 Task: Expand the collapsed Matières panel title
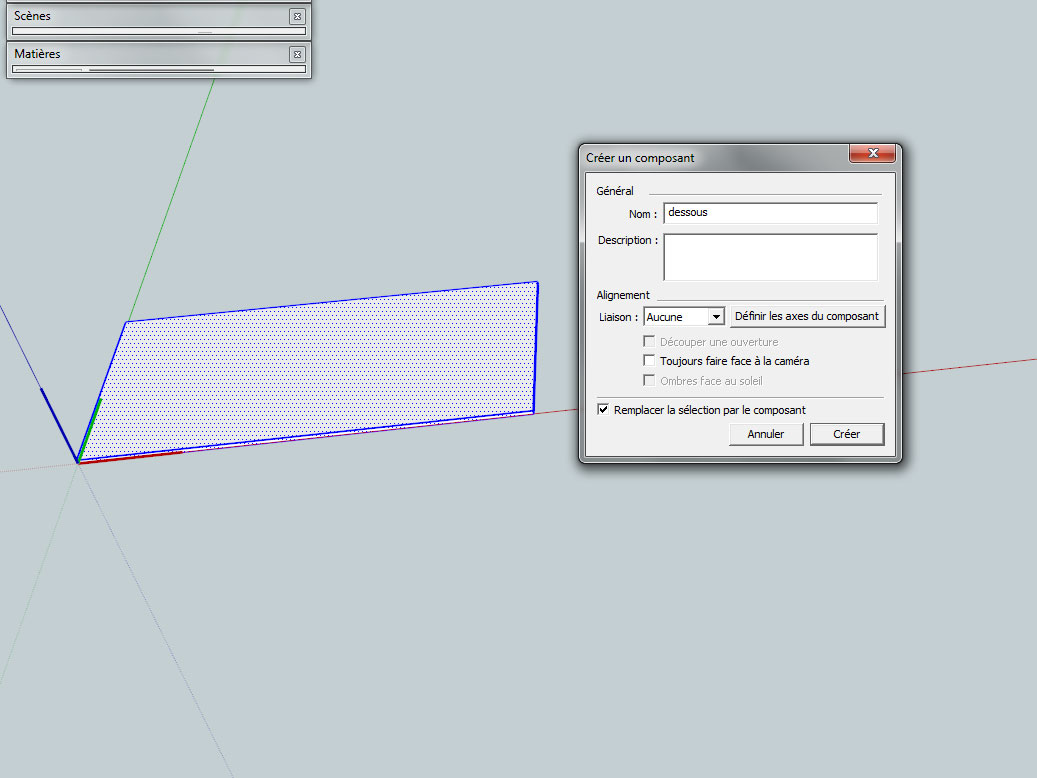click(37, 54)
